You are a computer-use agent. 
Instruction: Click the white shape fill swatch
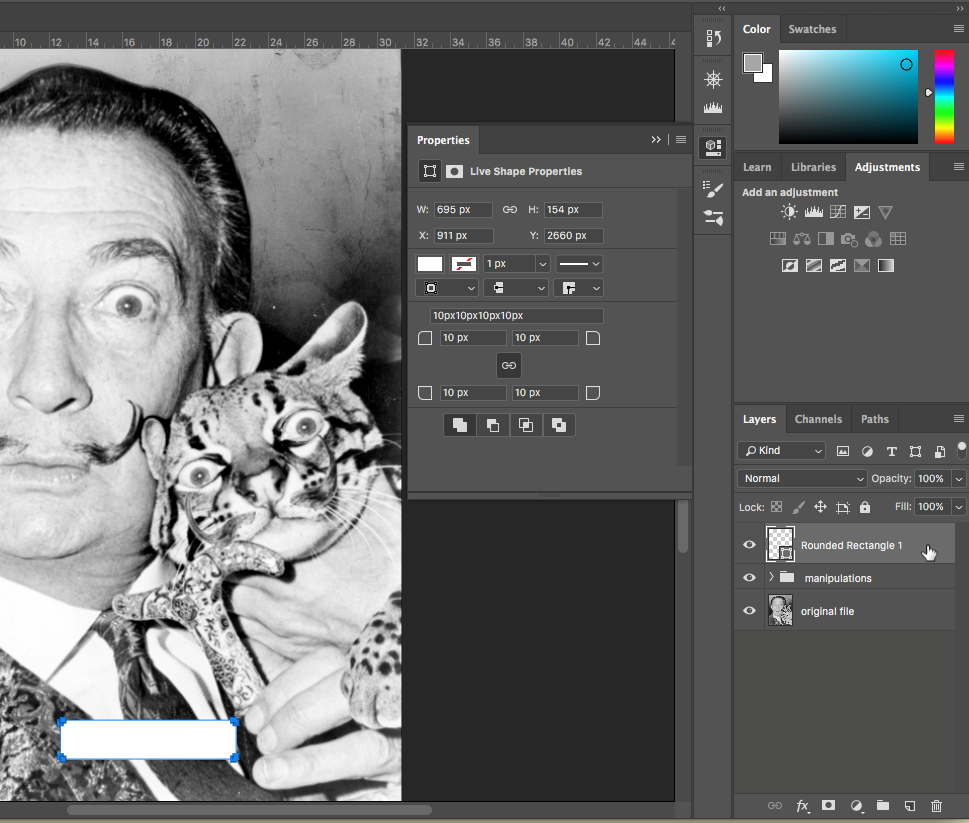tap(430, 264)
